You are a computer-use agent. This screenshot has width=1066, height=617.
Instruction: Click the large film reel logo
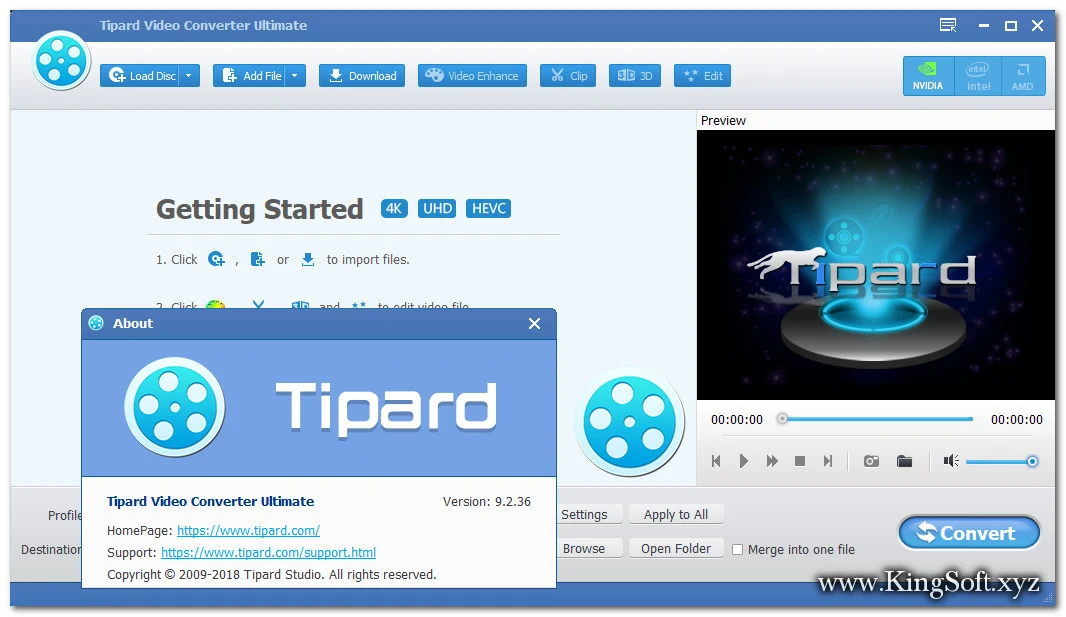[x=630, y=423]
